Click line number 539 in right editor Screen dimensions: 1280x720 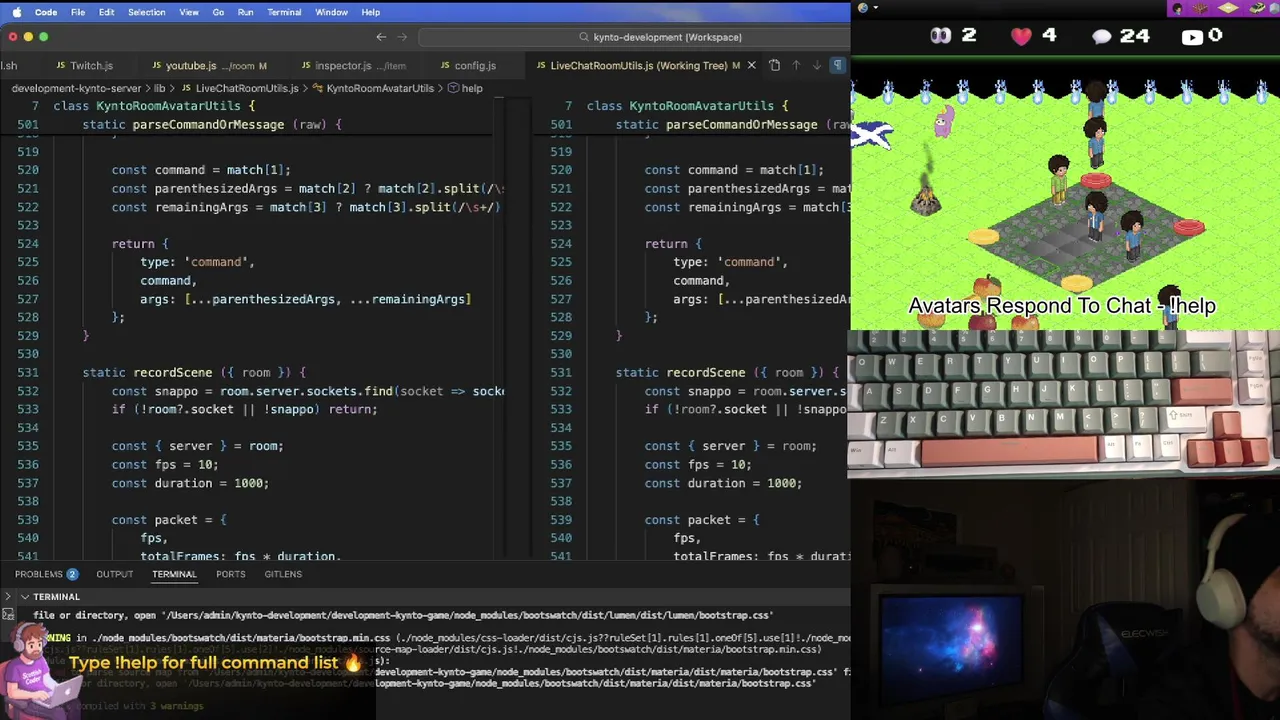(560, 520)
